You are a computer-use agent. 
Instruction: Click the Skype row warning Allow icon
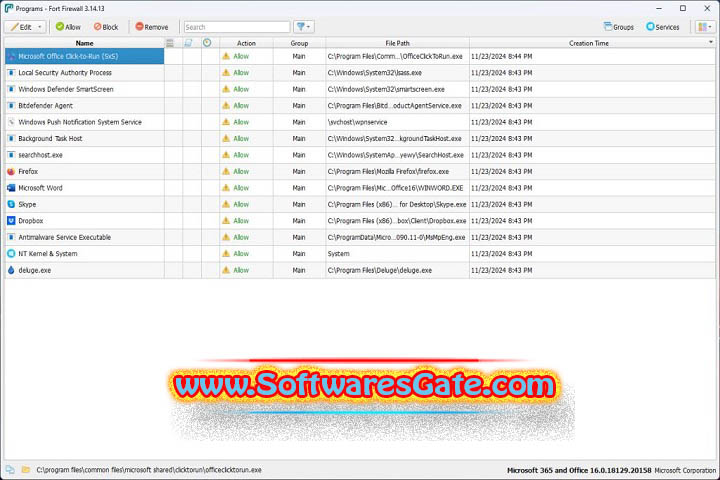coord(226,204)
